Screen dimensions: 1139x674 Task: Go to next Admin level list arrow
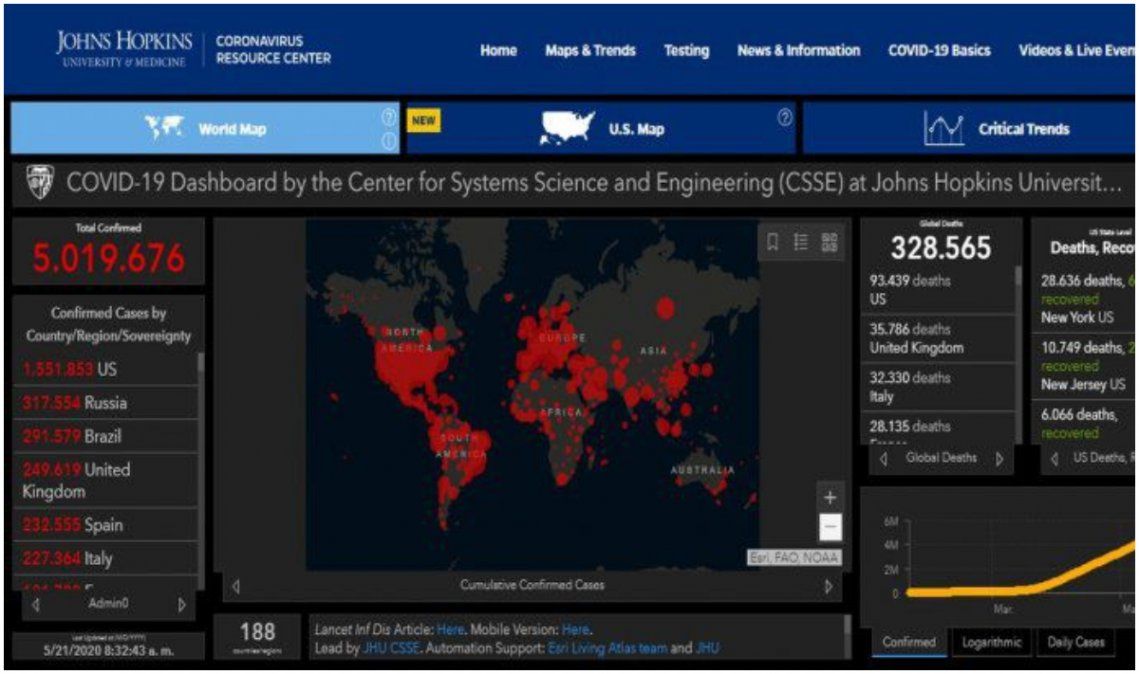(x=181, y=604)
